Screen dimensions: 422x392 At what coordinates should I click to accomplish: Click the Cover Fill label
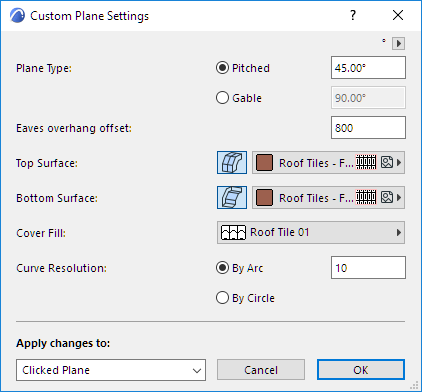[x=41, y=233]
